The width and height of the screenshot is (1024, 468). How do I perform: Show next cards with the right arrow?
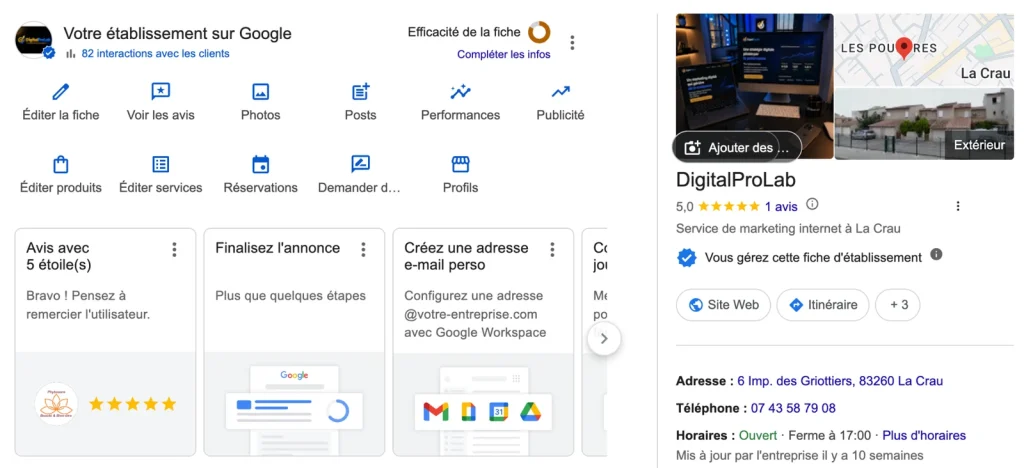(604, 339)
